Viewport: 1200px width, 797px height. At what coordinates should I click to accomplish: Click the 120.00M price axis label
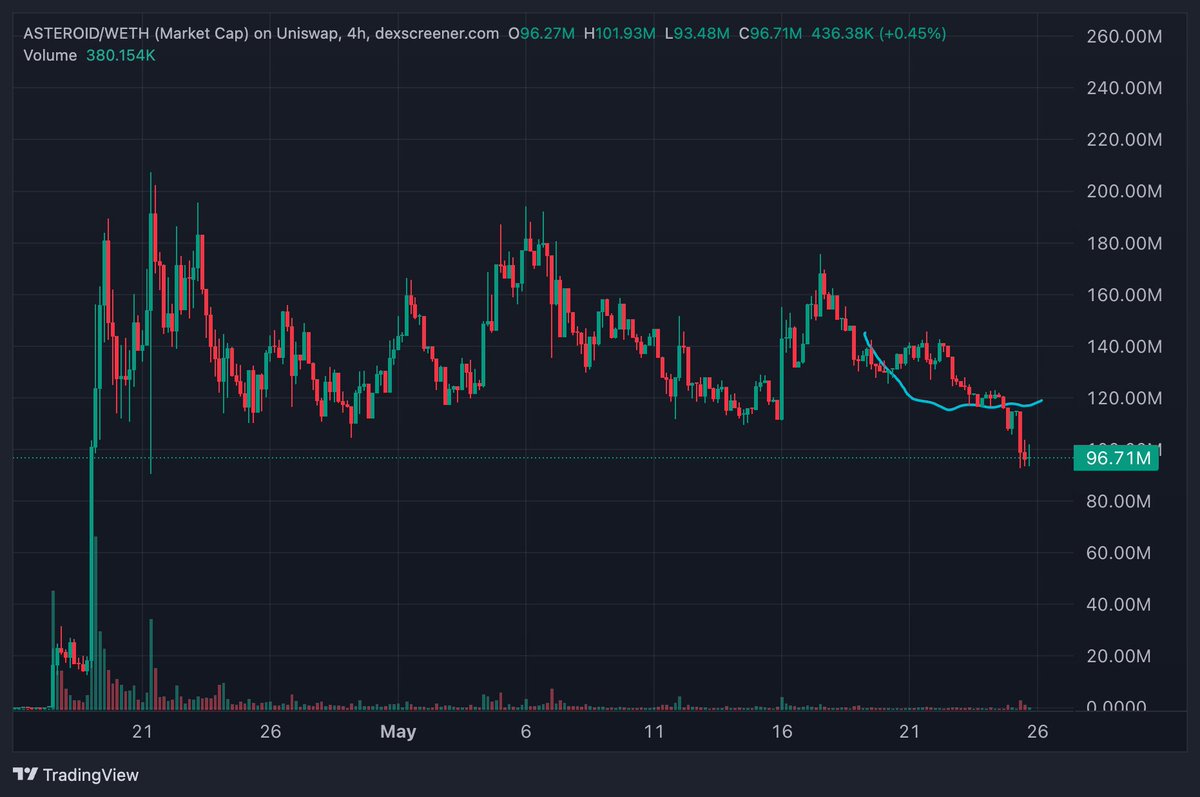[x=1125, y=398]
